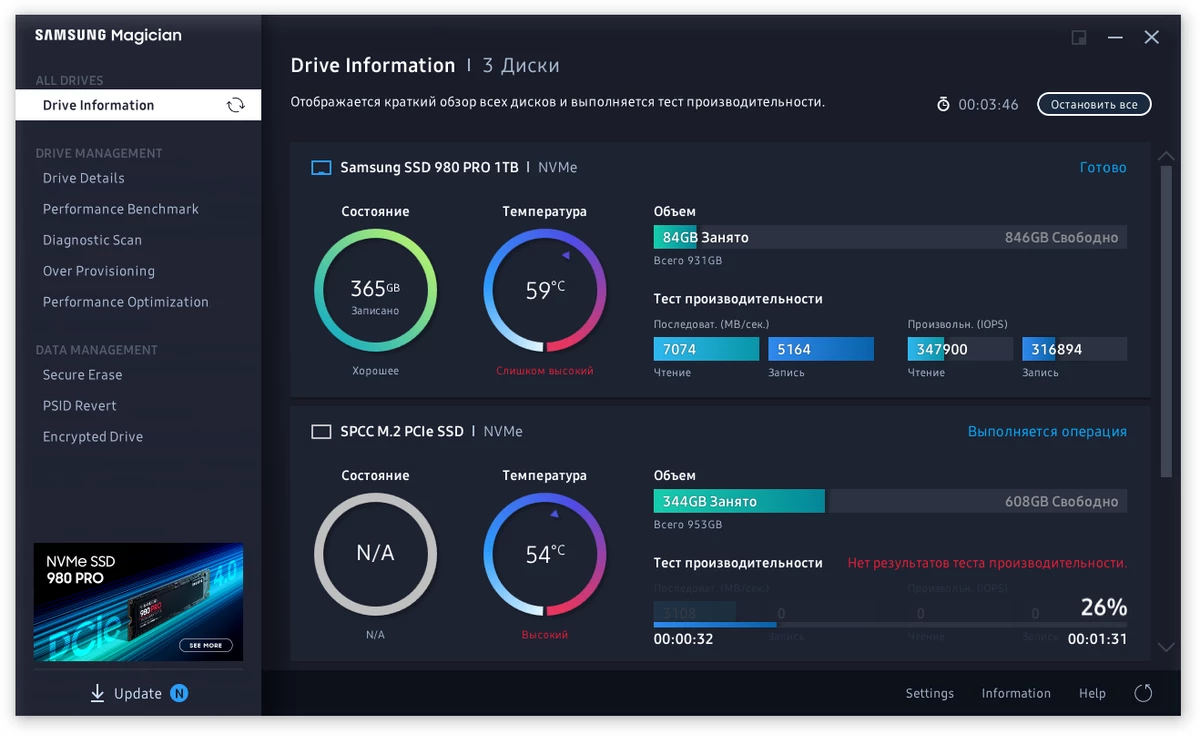Open Help in the bottom bar
The width and height of the screenshot is (1200, 736).
click(x=1092, y=693)
